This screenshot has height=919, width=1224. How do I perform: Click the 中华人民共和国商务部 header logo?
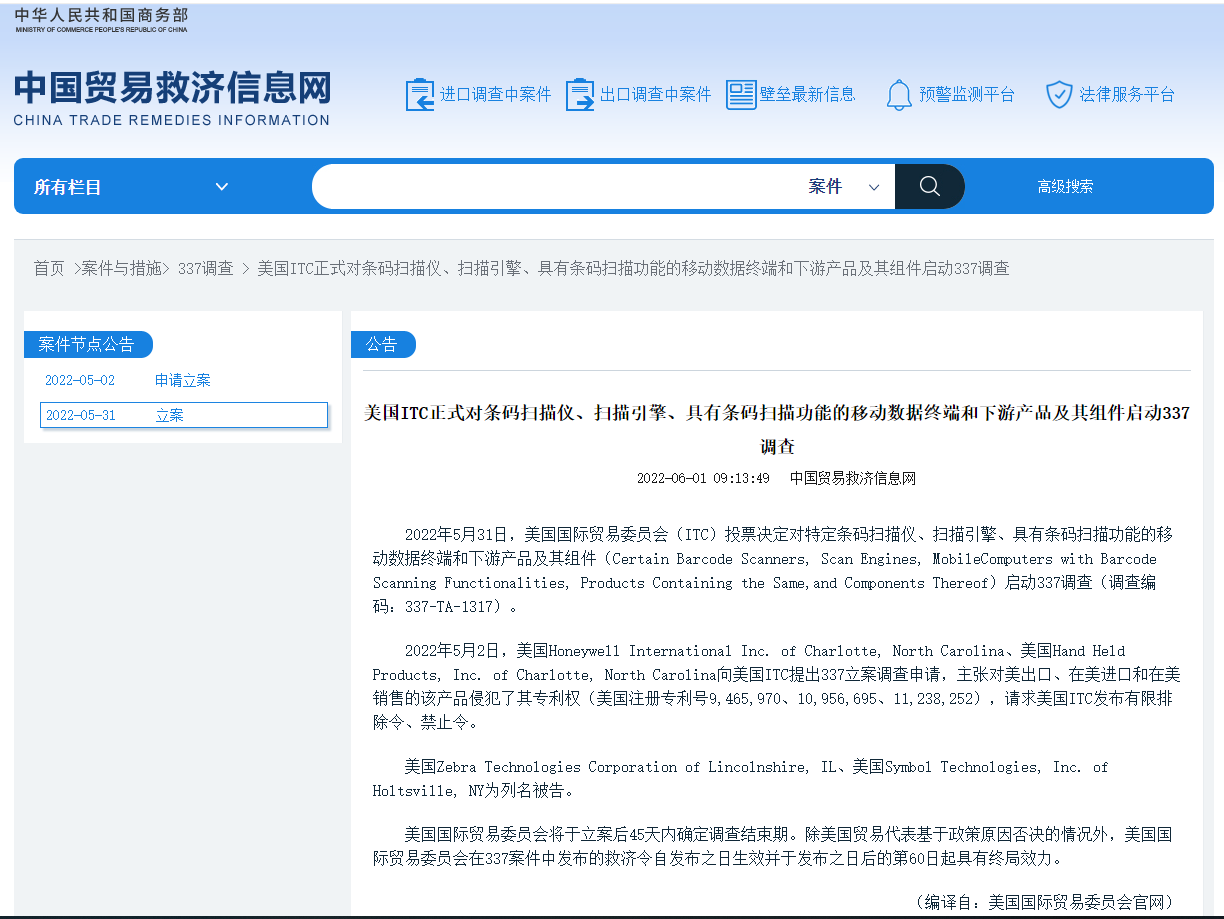[101, 19]
